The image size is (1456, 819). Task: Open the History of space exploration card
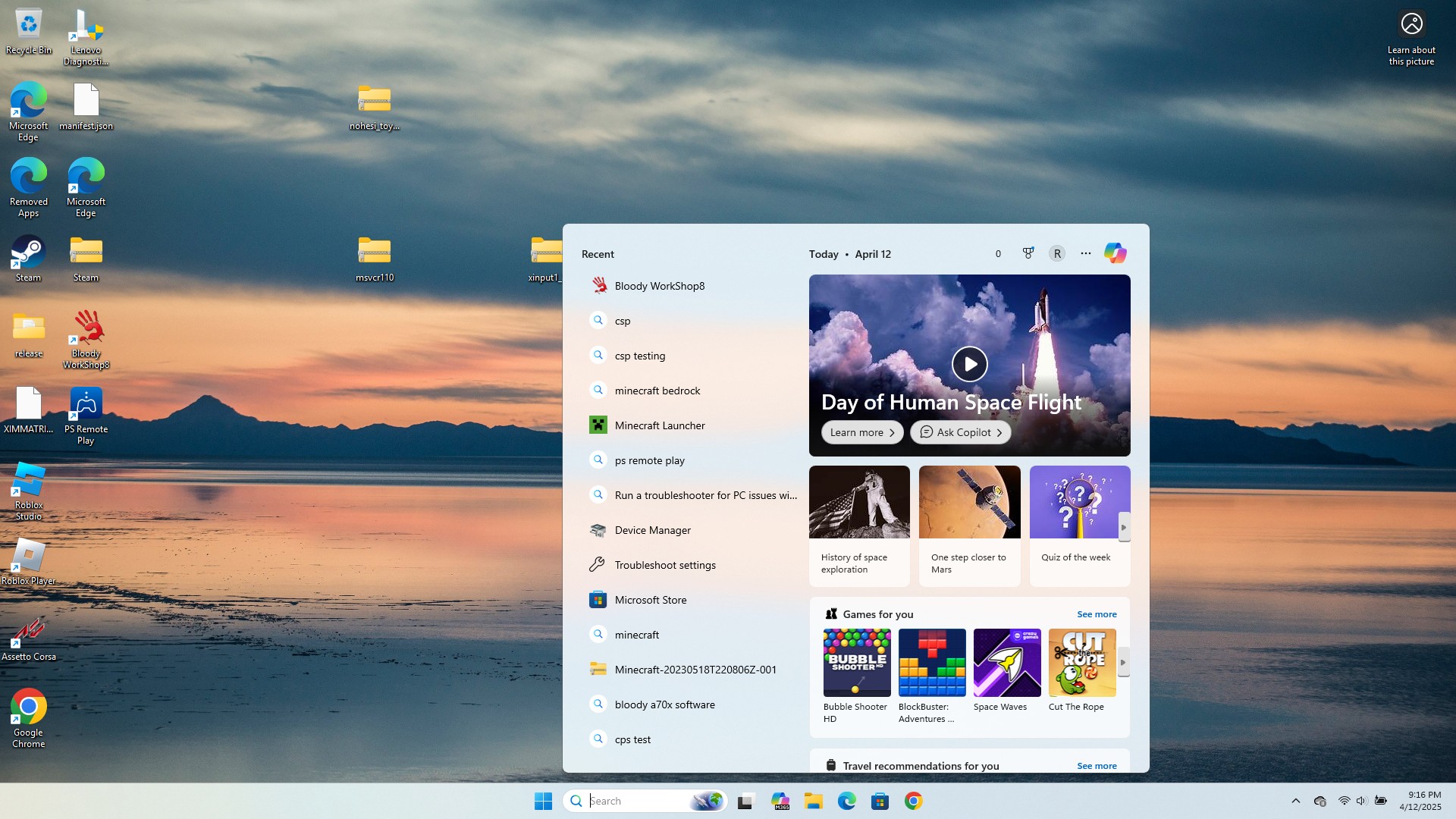(x=859, y=526)
